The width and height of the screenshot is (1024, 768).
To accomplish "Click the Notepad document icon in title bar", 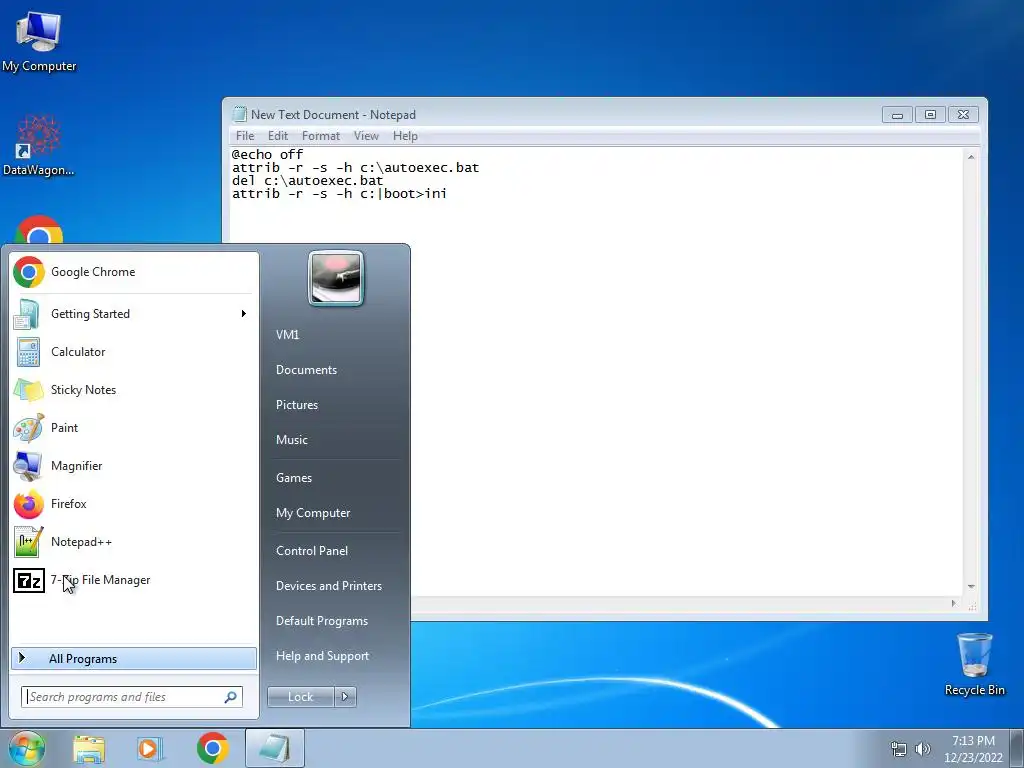I will point(240,114).
